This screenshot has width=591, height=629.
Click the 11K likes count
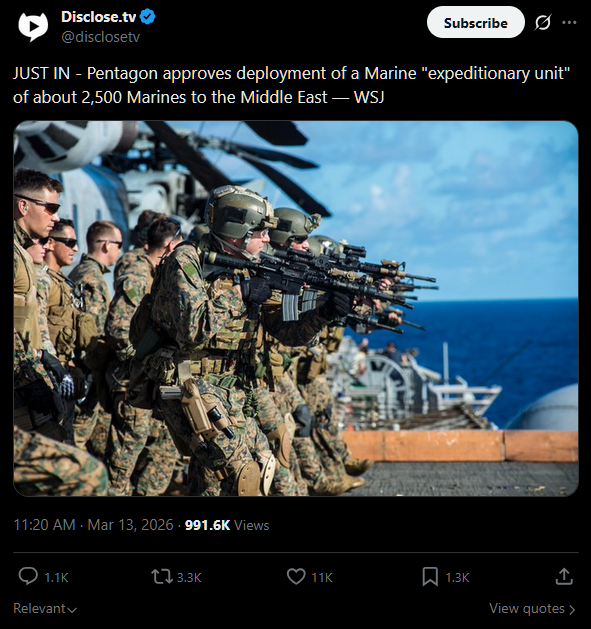322,577
